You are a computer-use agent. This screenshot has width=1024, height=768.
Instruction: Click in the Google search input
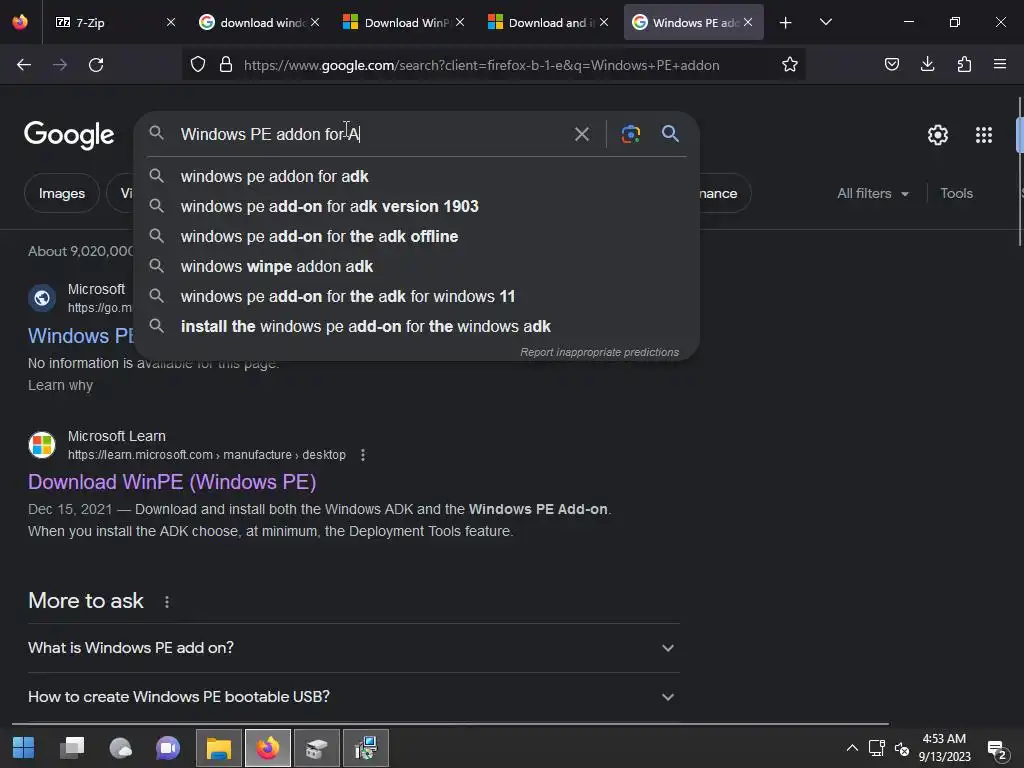click(x=372, y=135)
